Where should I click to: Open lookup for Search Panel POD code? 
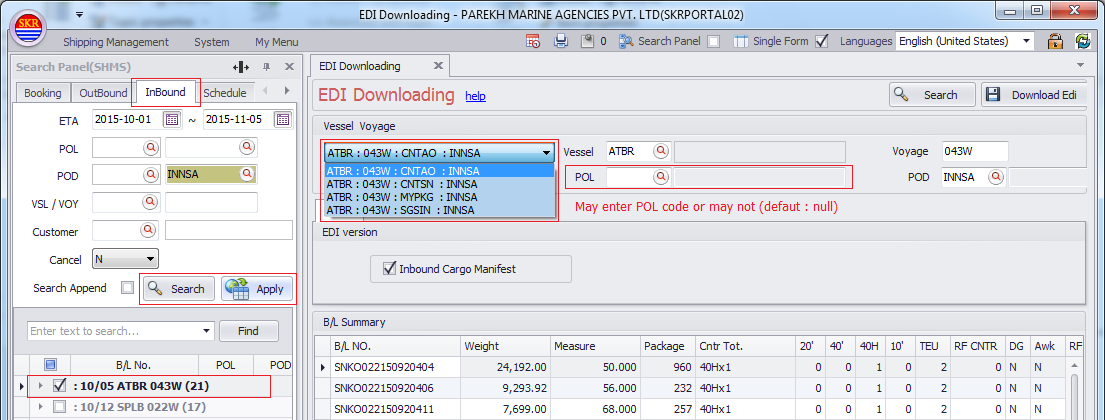151,174
